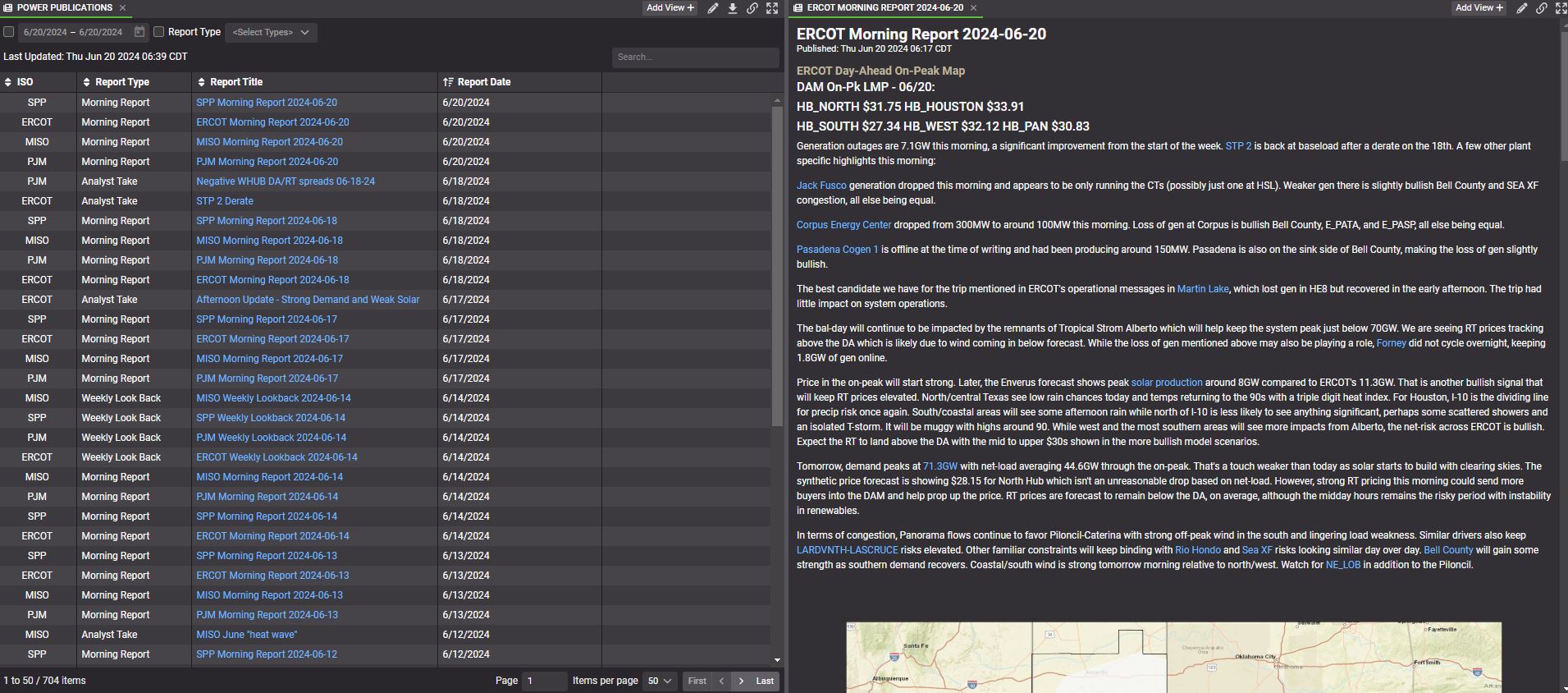The width and height of the screenshot is (1568, 693).
Task: Open the Items per page dropdown
Action: tap(660, 681)
